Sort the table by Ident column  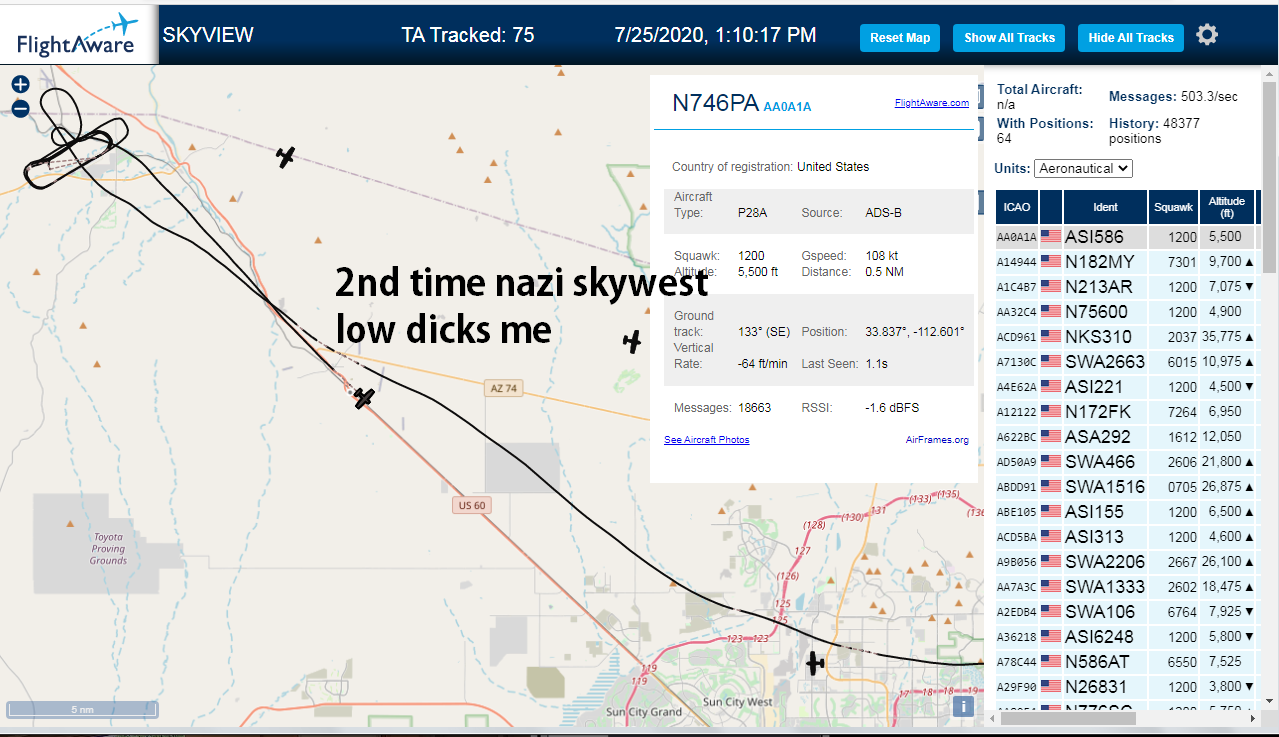(1105, 207)
